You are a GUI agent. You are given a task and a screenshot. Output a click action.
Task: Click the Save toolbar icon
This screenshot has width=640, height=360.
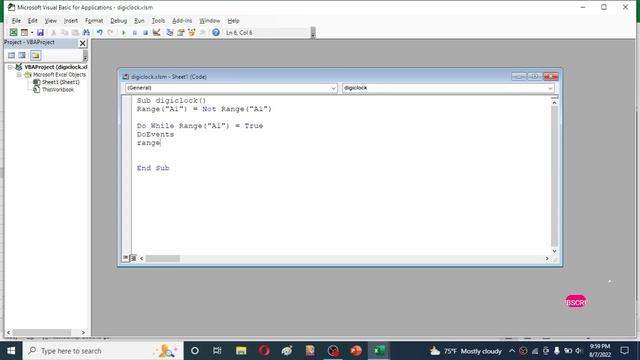click(x=40, y=33)
